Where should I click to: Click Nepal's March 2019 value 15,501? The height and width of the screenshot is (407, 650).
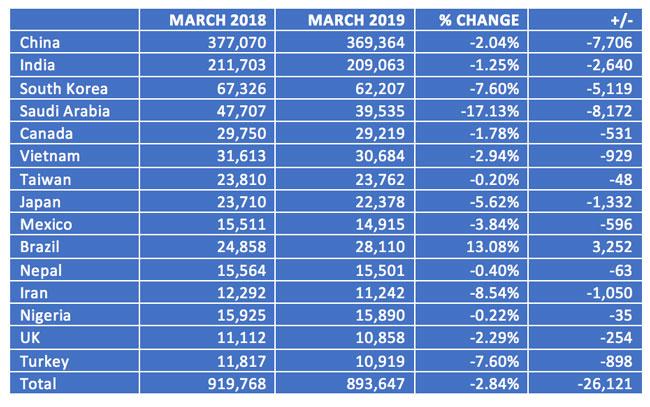click(345, 270)
